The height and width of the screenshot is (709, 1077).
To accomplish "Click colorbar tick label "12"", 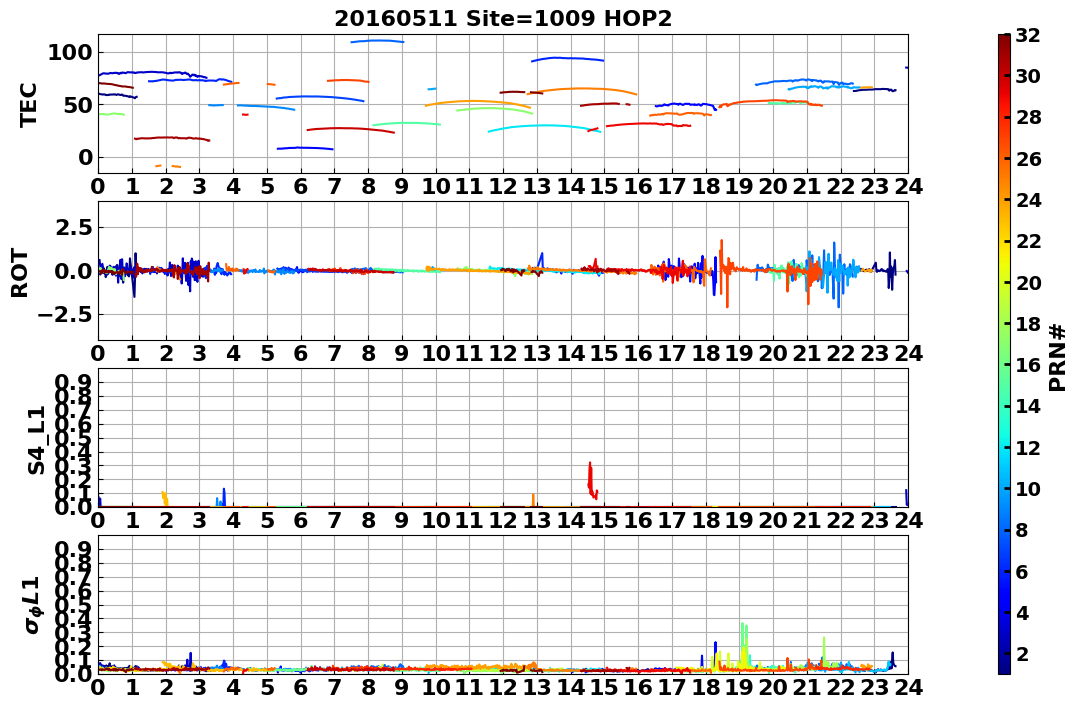I will point(1028,447).
